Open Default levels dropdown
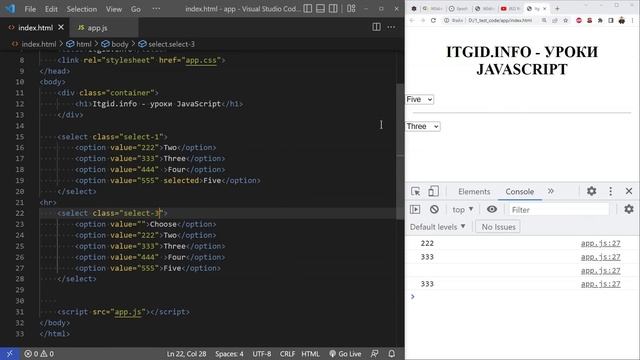 point(438,227)
